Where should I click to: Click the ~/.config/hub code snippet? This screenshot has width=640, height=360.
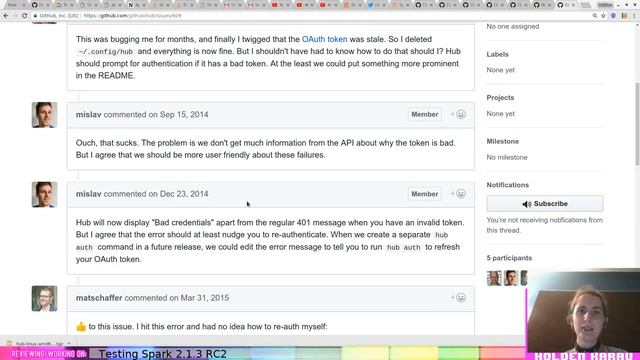(x=106, y=52)
